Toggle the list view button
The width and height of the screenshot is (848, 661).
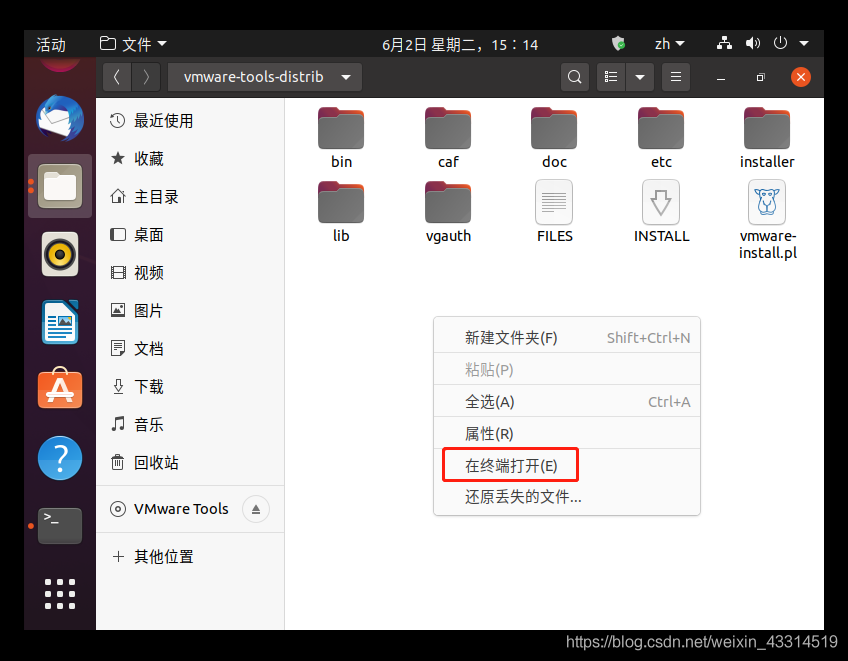611,77
